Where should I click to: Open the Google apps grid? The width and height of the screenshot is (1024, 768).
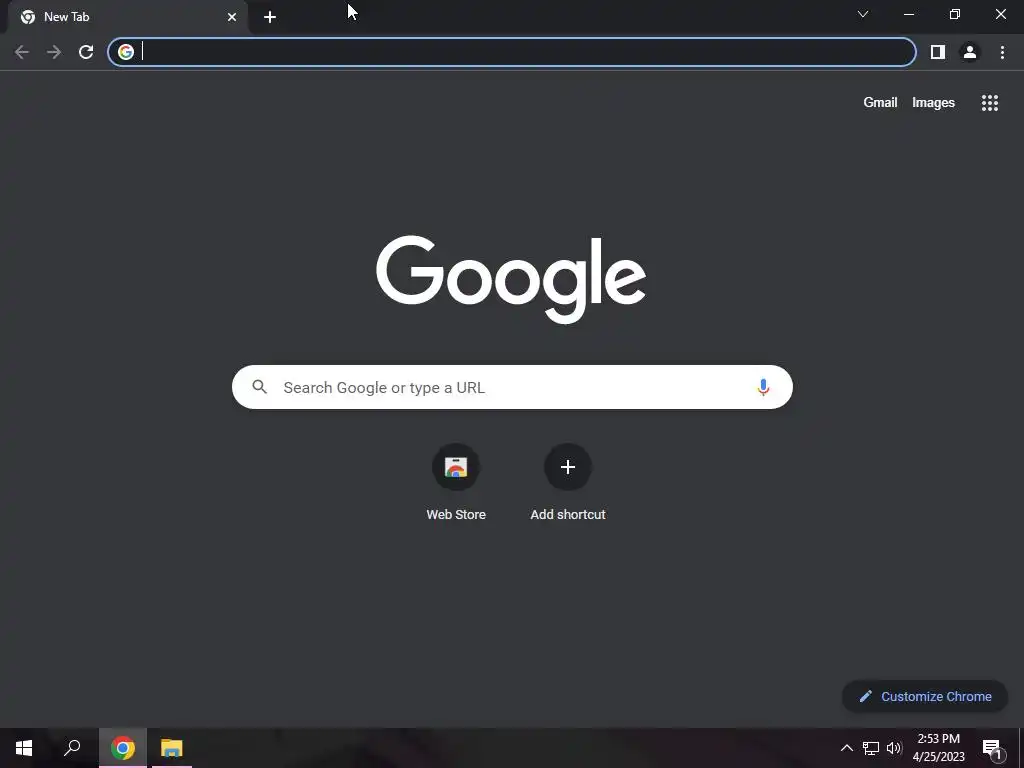coord(990,103)
